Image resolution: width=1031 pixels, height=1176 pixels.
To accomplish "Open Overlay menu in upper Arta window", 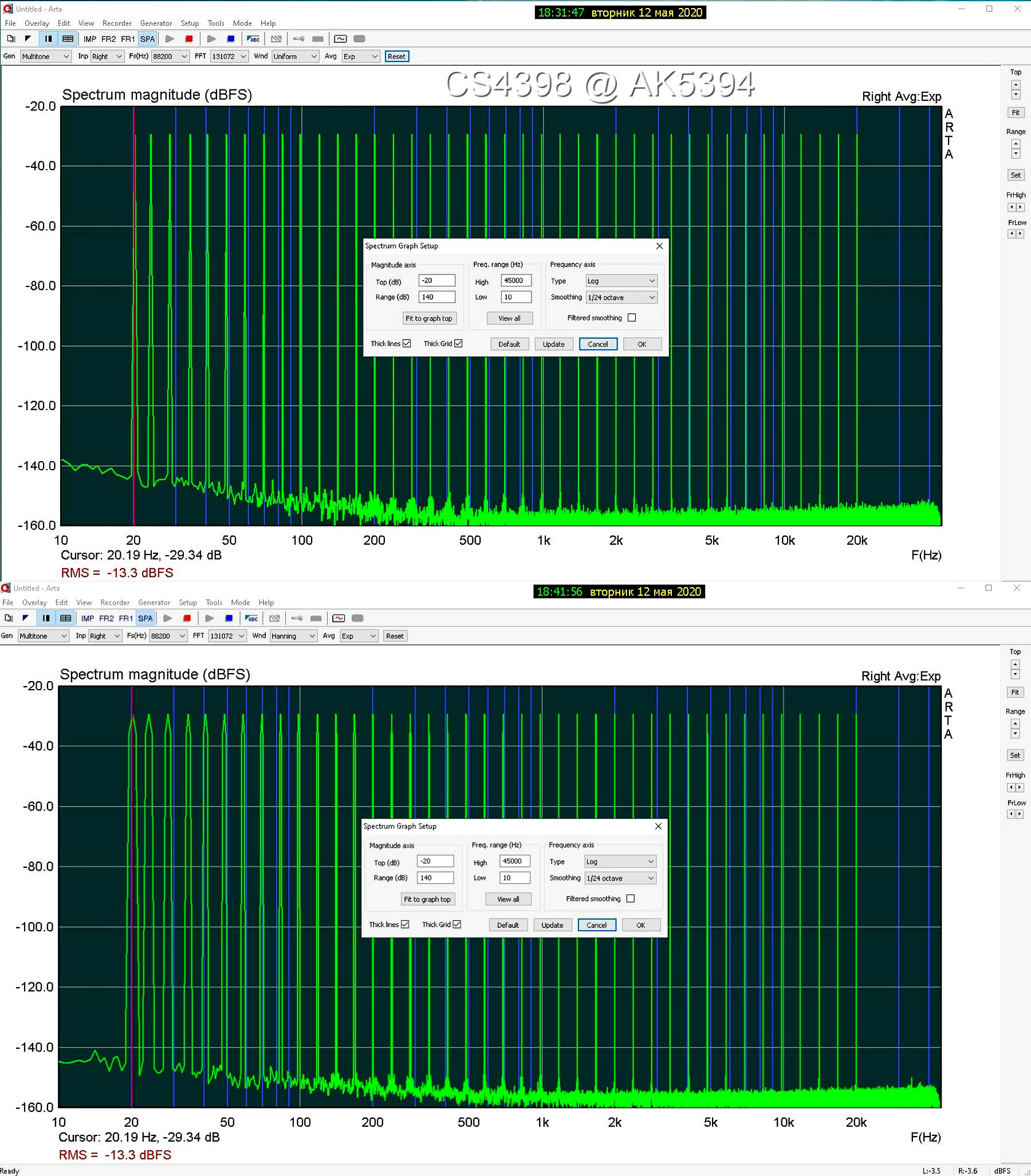I will (x=37, y=23).
